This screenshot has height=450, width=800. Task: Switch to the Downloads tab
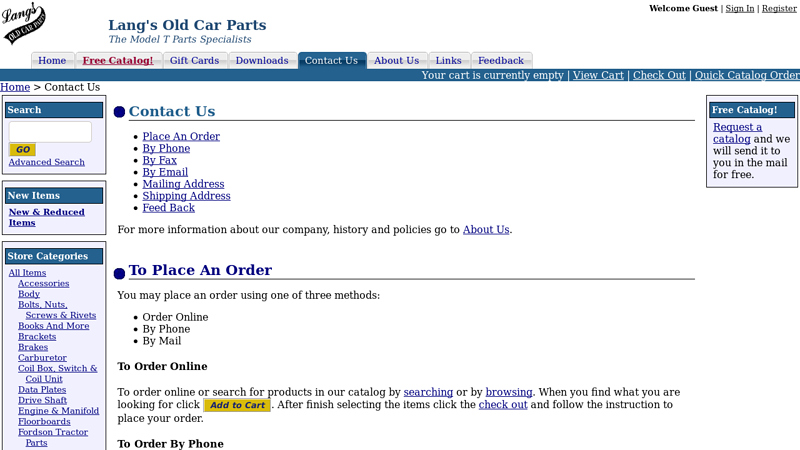pos(262,60)
